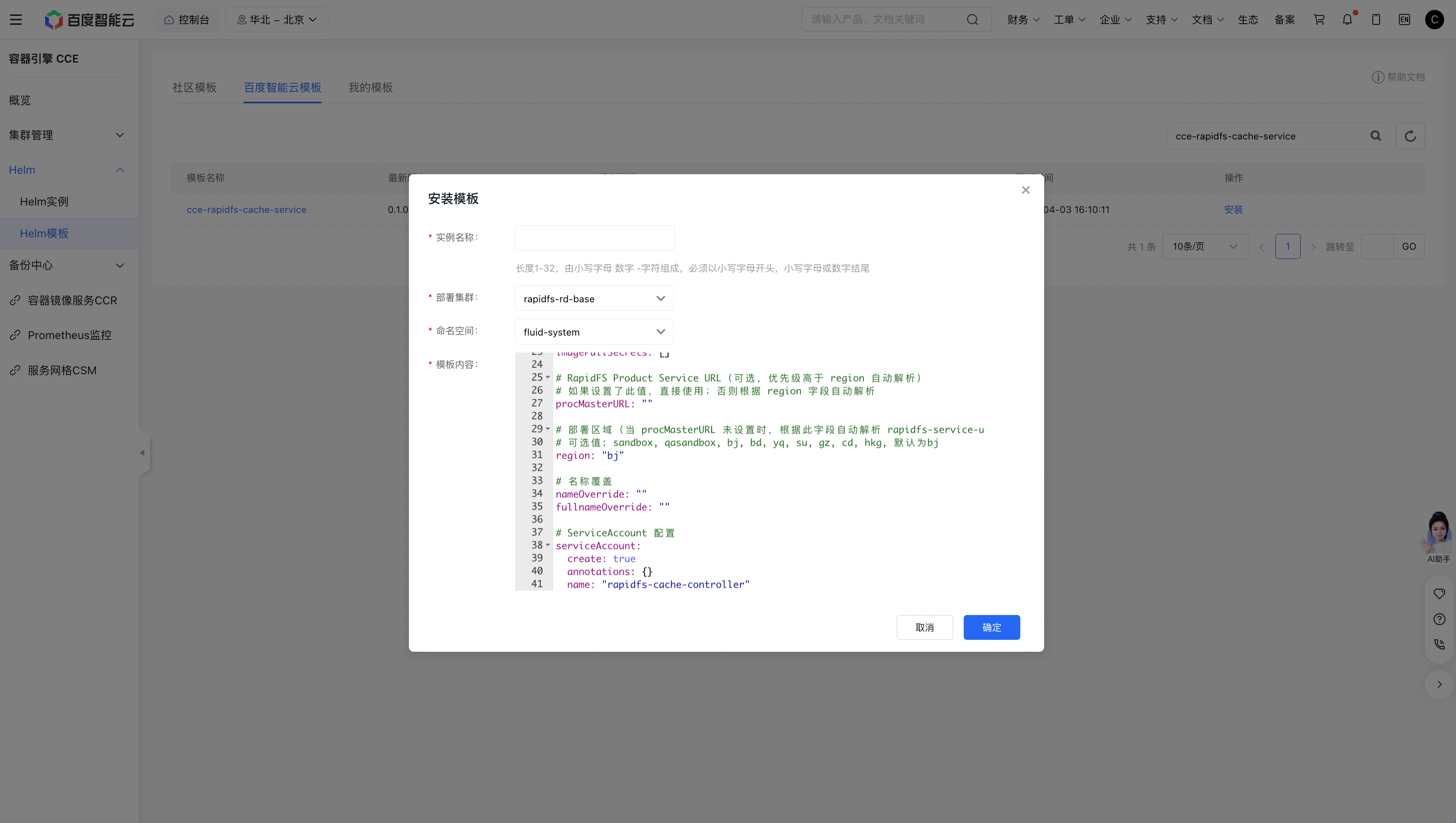Click the top search magnifier icon
The height and width of the screenshot is (823, 1456).
click(x=972, y=20)
